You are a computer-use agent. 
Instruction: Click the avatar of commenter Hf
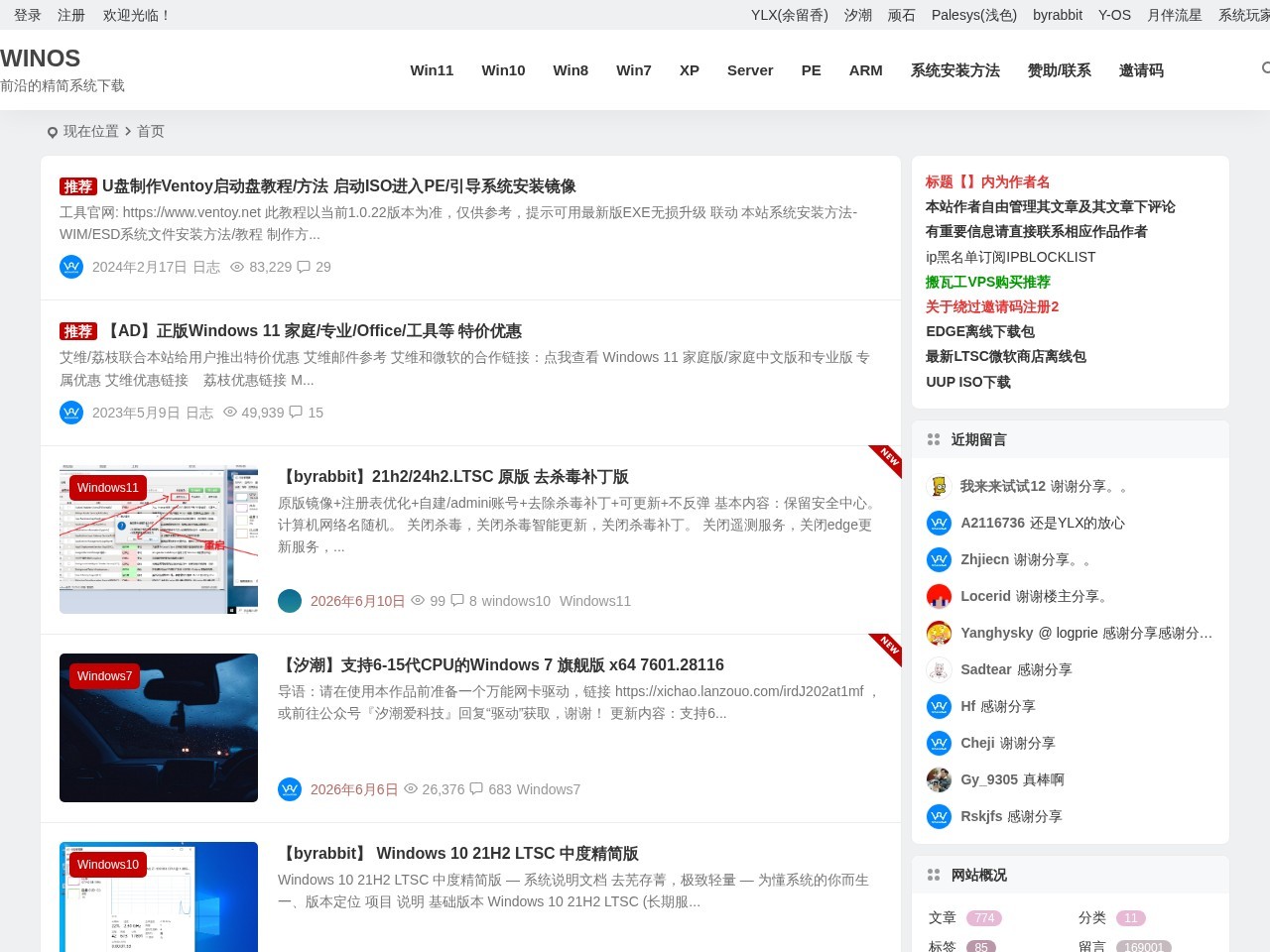click(x=939, y=706)
